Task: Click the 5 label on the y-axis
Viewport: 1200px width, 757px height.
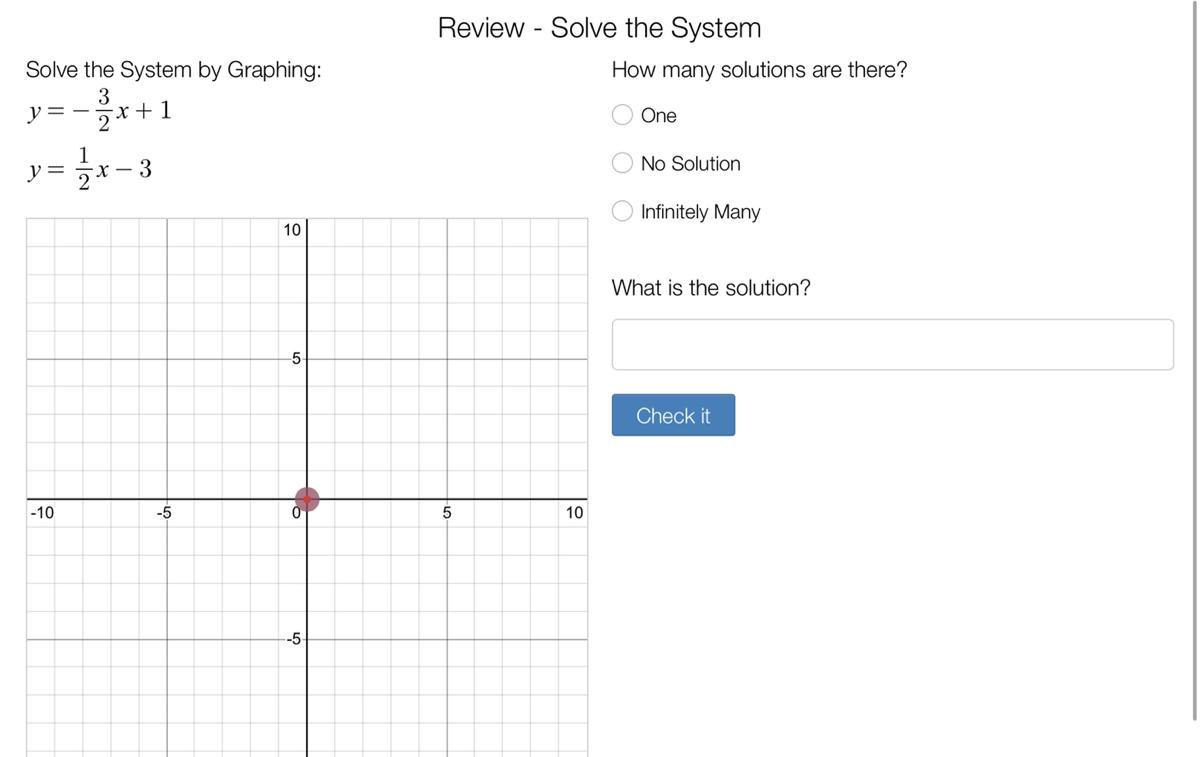Action: click(x=296, y=359)
